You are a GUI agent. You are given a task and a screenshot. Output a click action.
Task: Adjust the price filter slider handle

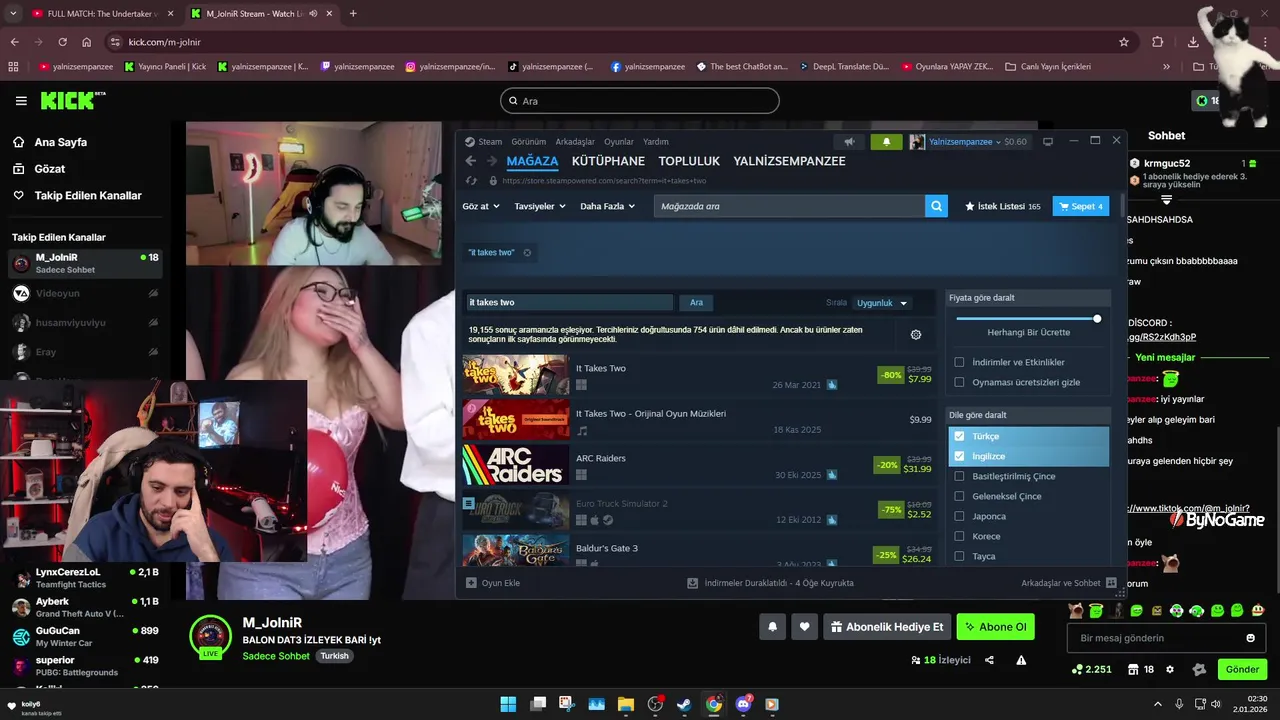tap(1097, 319)
